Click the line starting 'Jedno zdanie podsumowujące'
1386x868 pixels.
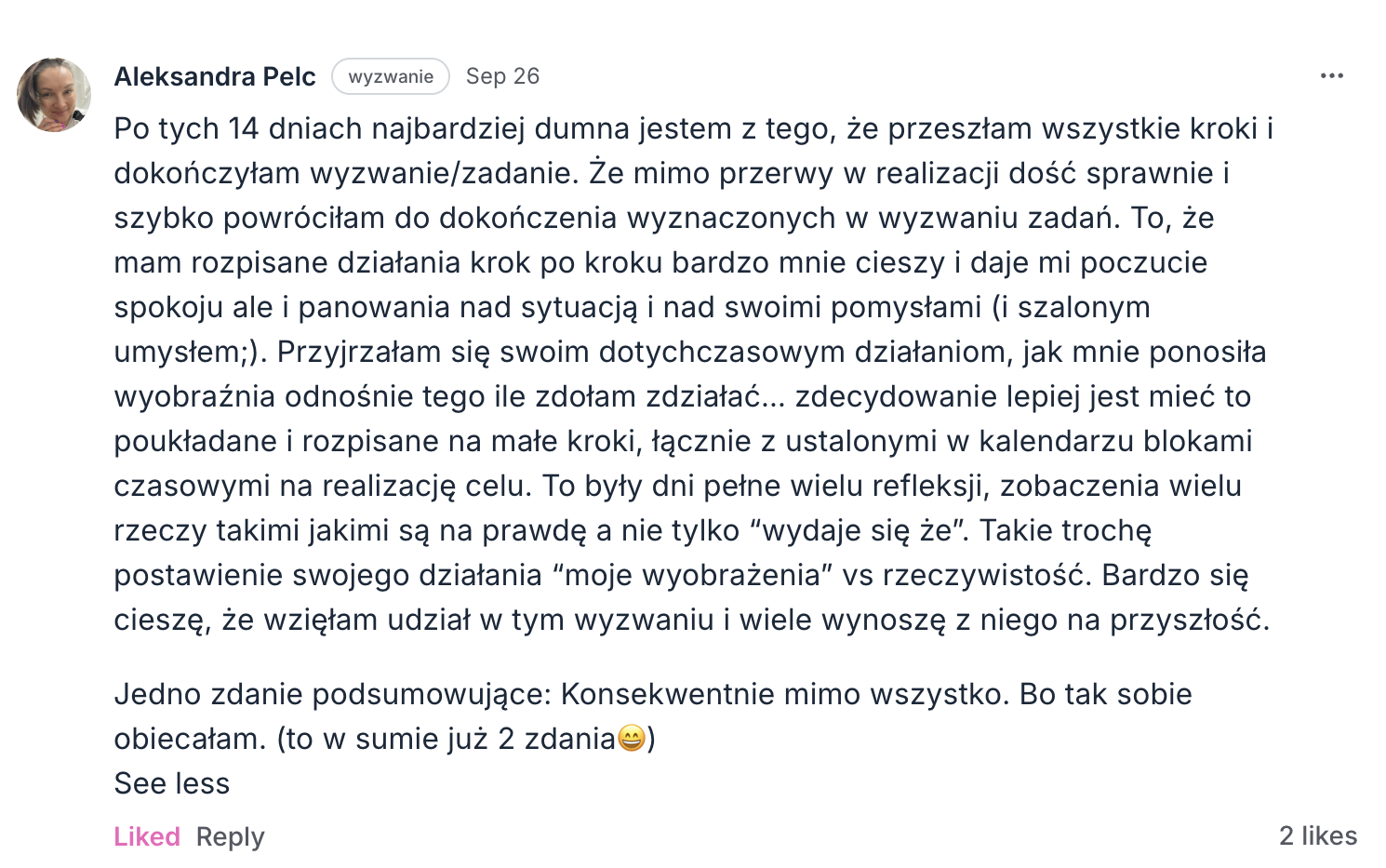click(x=335, y=694)
